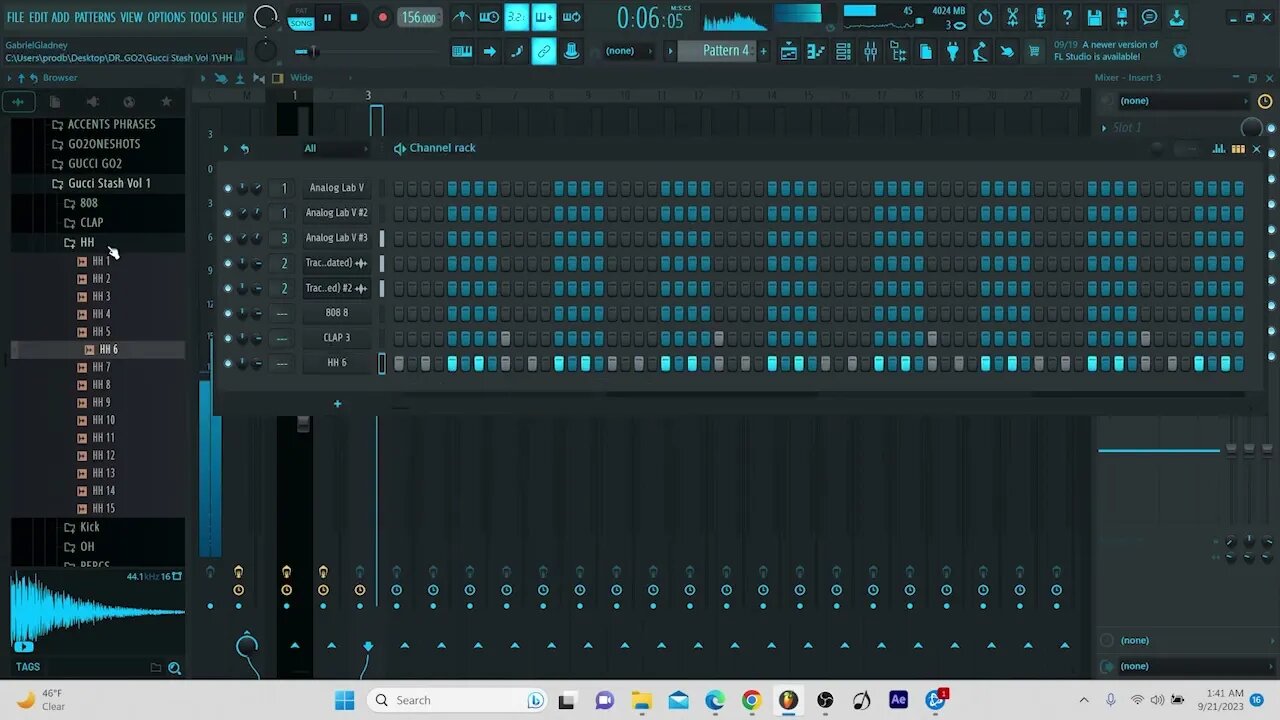
Task: Toggle channel rack step sequencer view icon
Action: pyautogui.click(x=1238, y=149)
